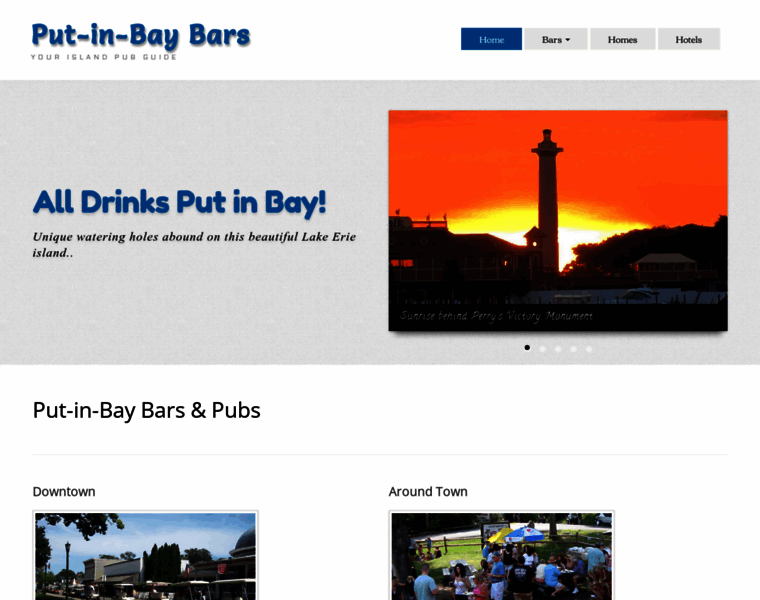Viewport: 760px width, 600px height.
Task: Select the first slideshow indicator dot
Action: click(527, 348)
